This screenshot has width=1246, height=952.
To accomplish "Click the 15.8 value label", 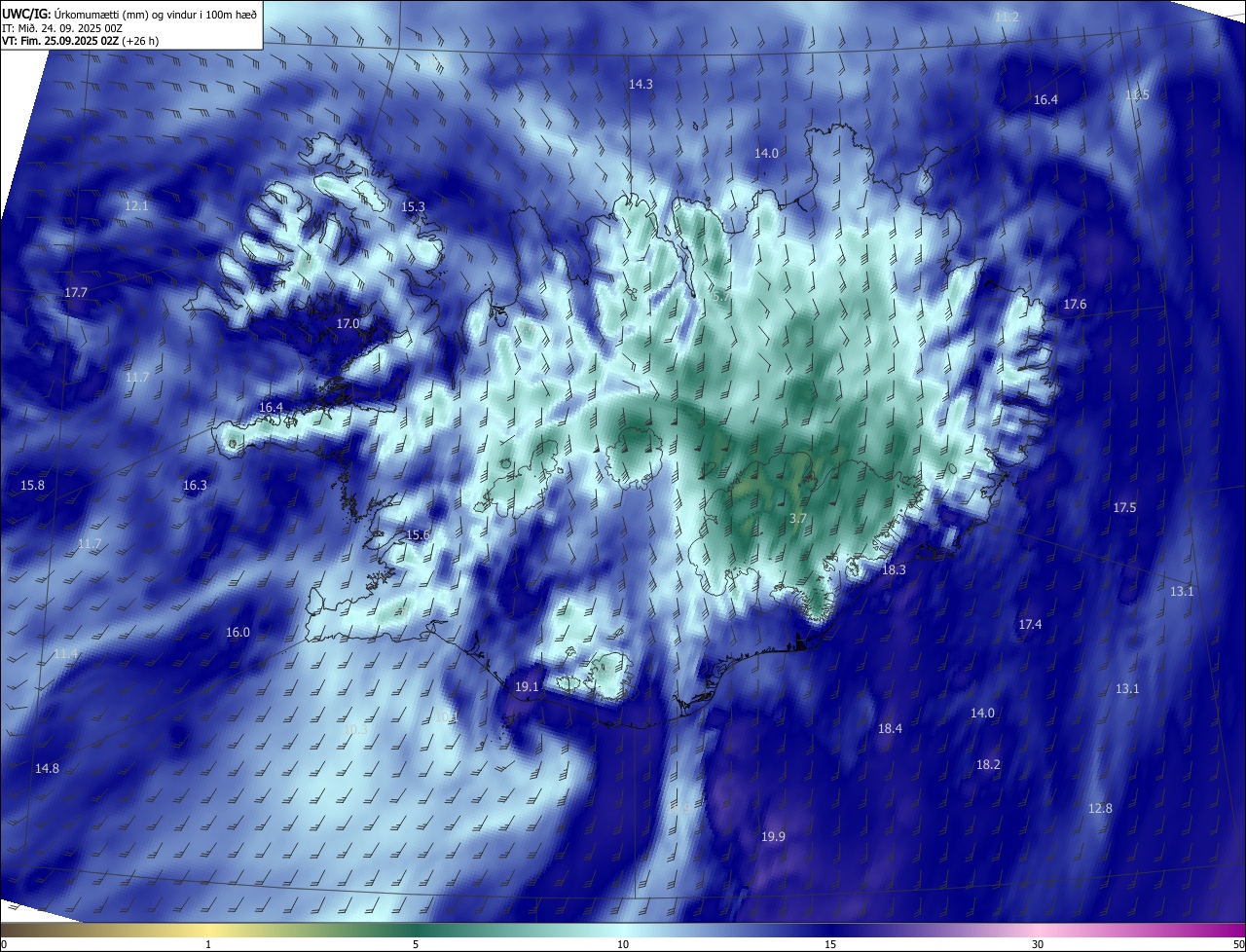I will coord(32,486).
